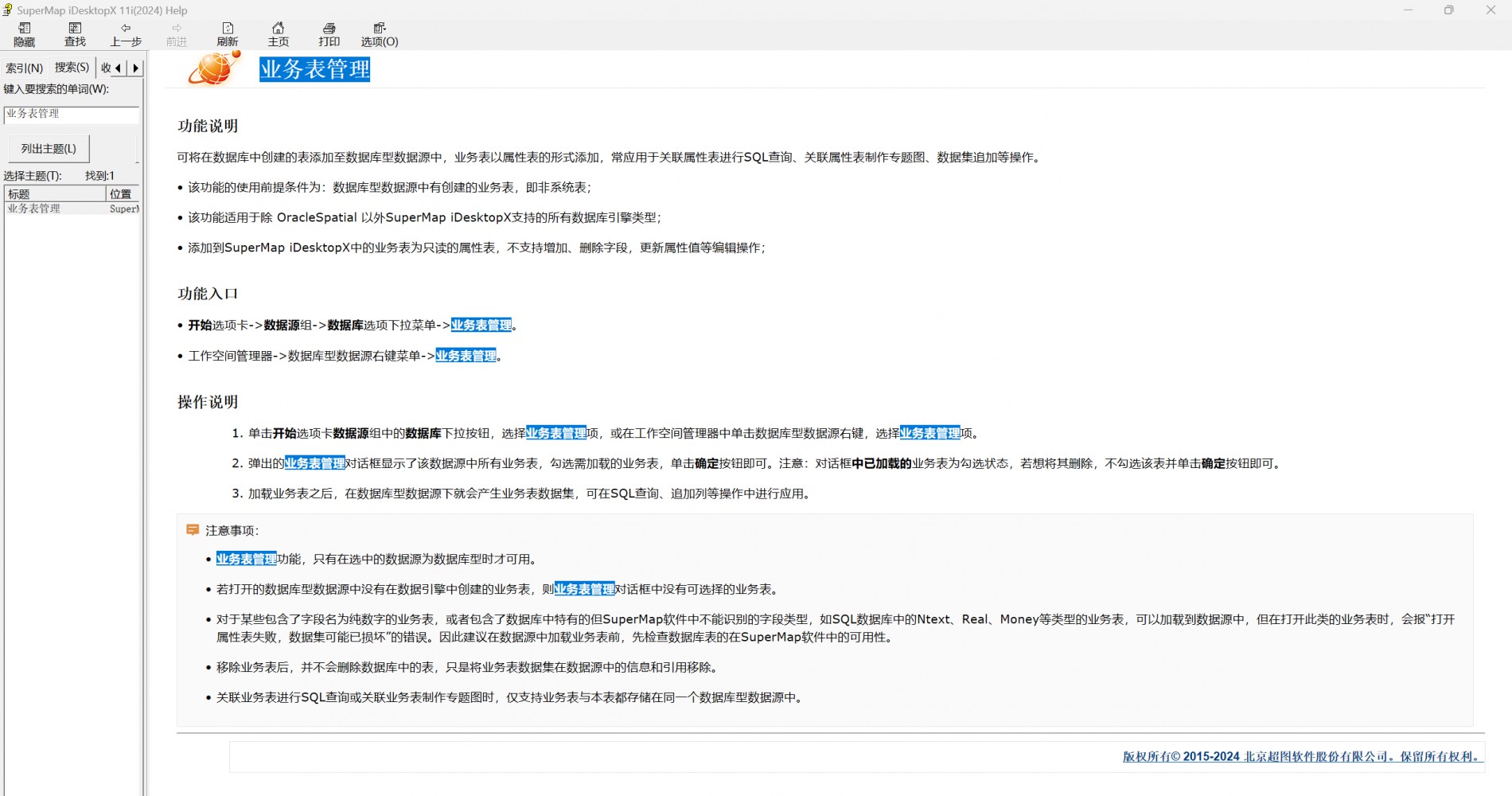Click the highlighted 业务表管理 in the 开始 entry line
This screenshot has width=1512, height=796.
pyautogui.click(x=481, y=325)
